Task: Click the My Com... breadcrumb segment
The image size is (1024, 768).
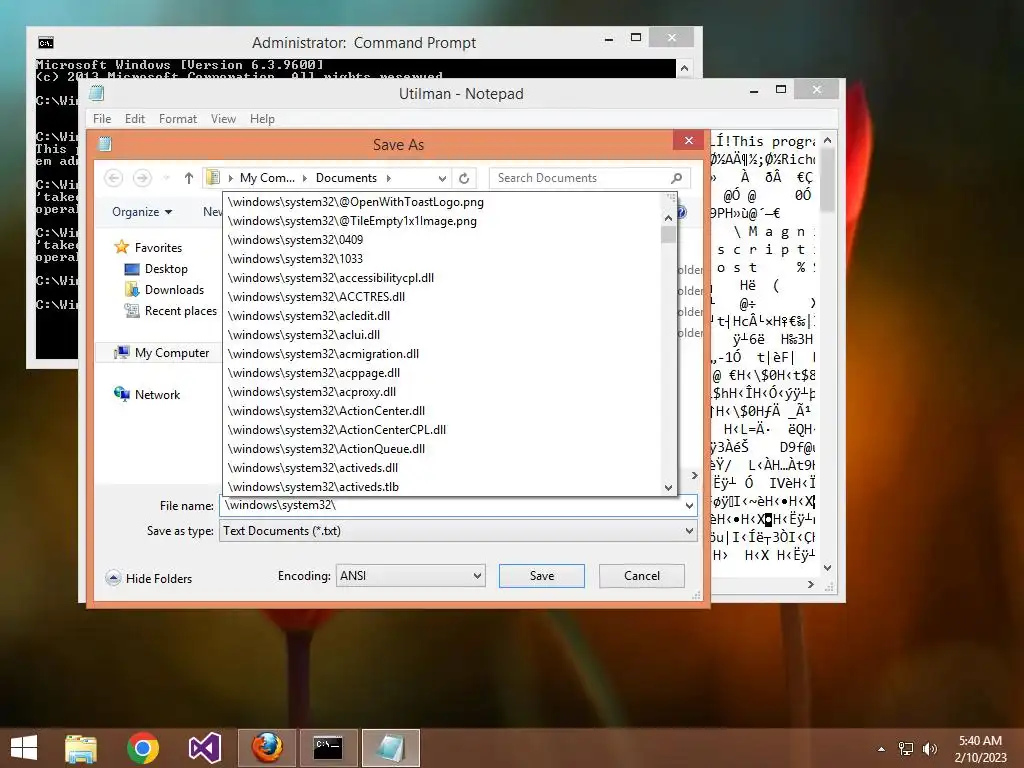Action: pos(267,178)
